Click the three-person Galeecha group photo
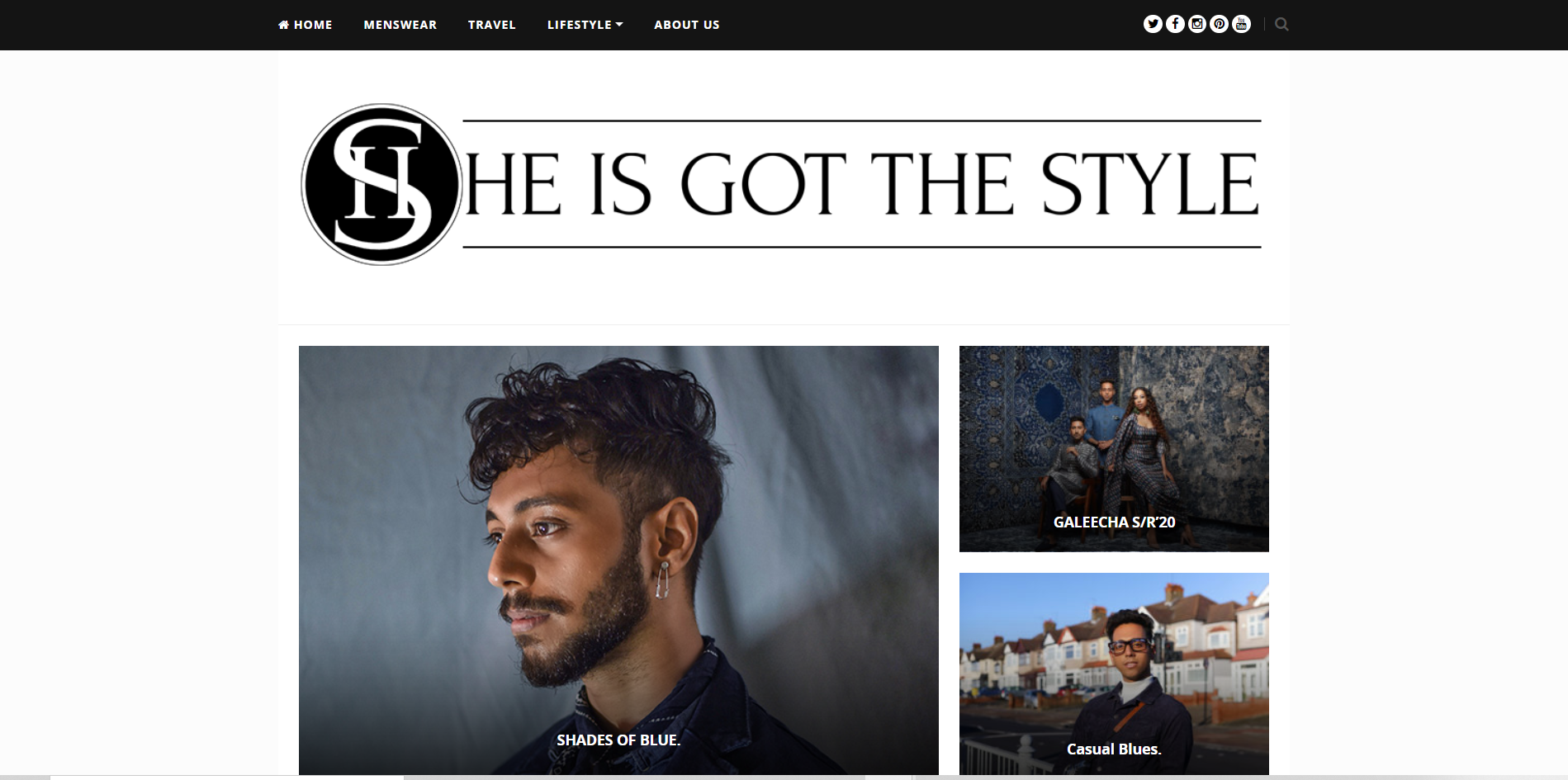 (x=1114, y=449)
